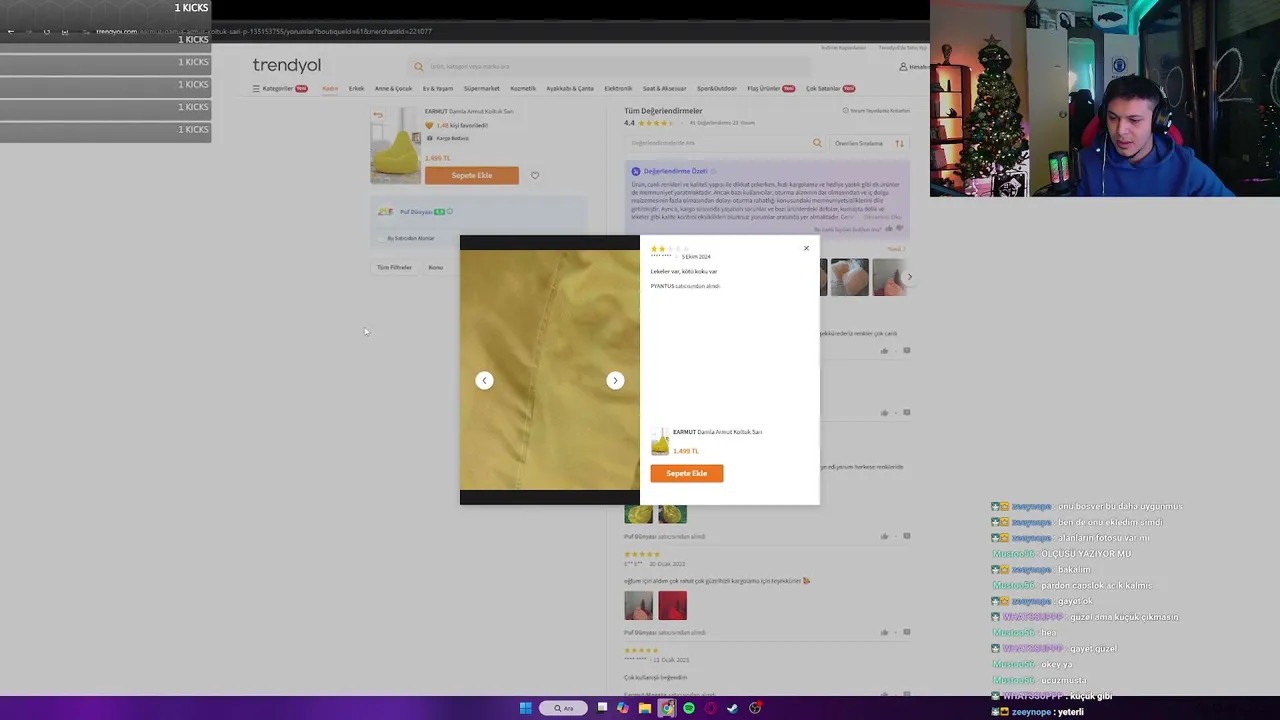
Task: Open the Elektronik category
Action: 618,88
